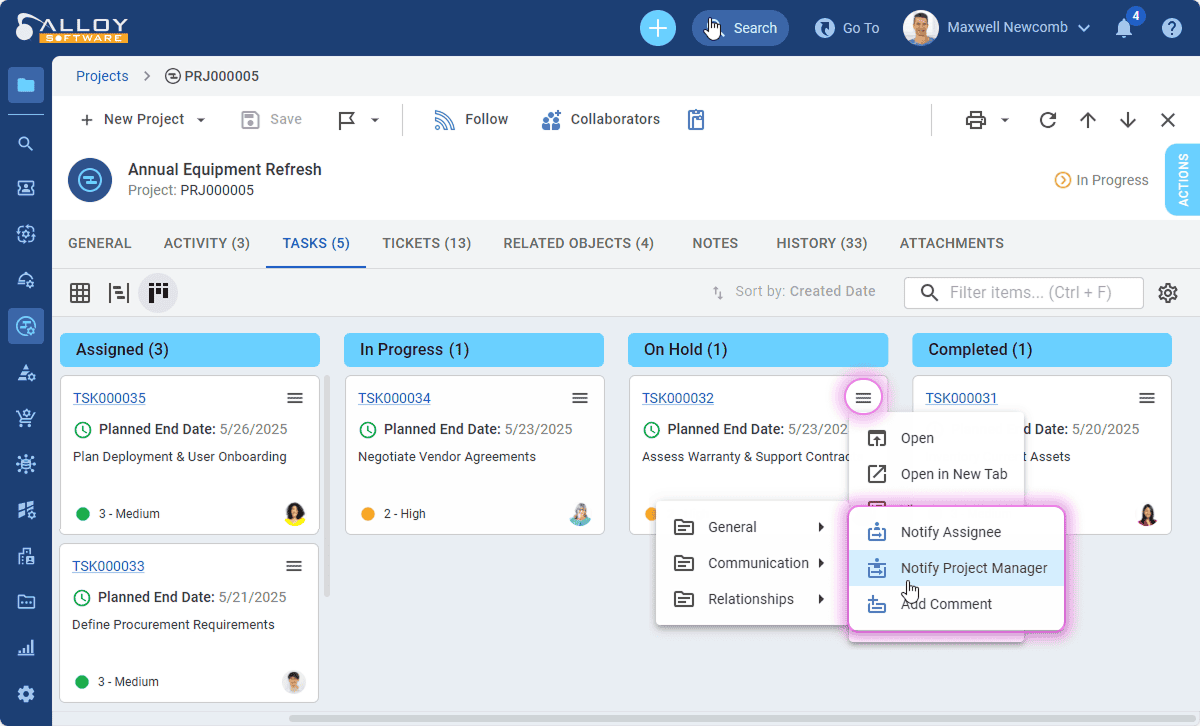Open the notifications bell
The height and width of the screenshot is (726, 1200).
[1124, 28]
